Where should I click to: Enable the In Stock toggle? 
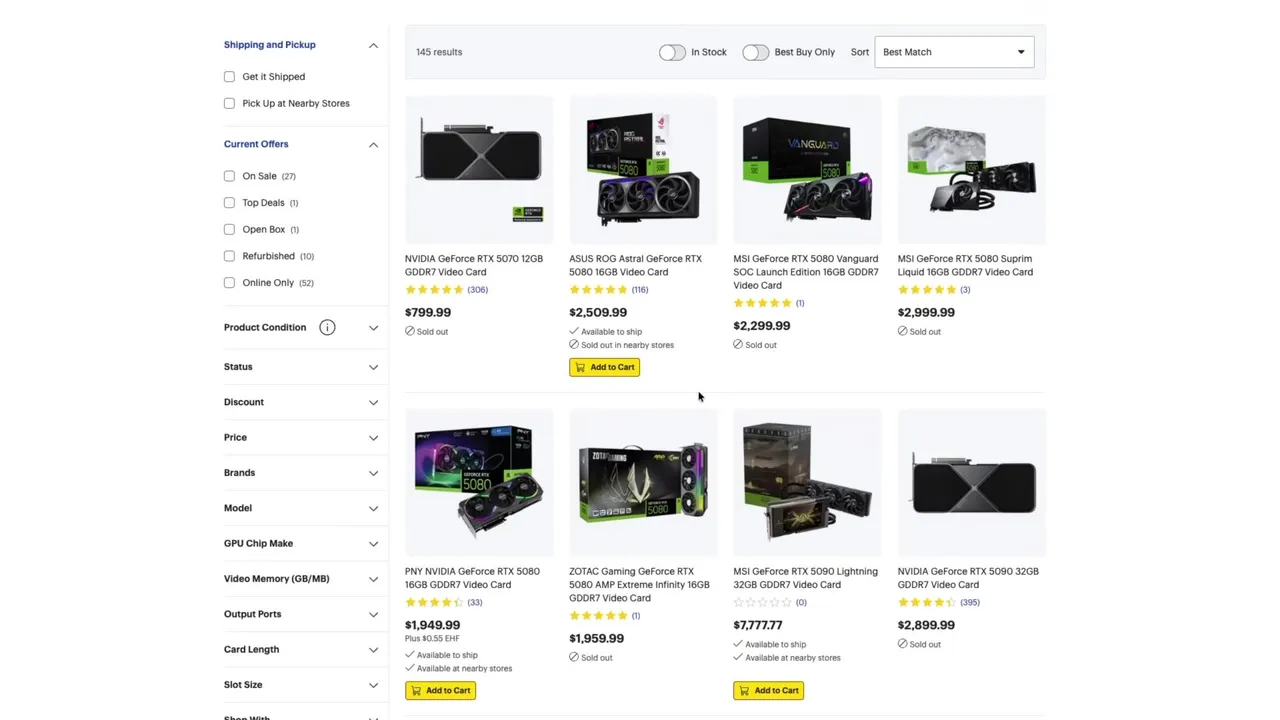tap(672, 52)
